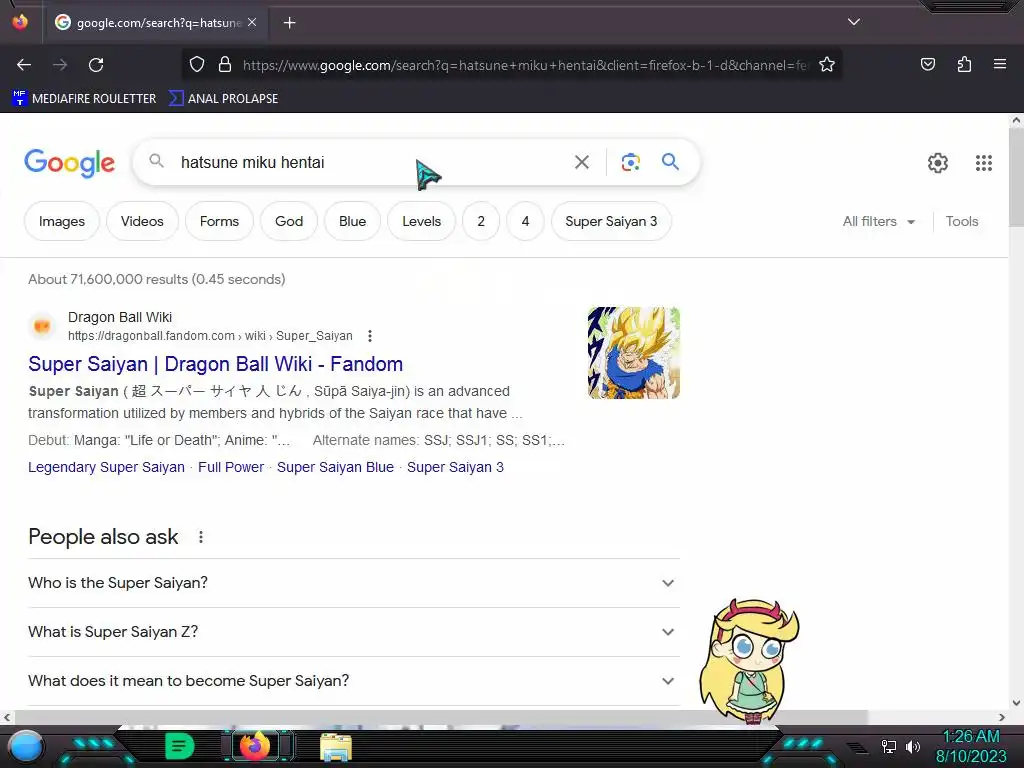Click the scroll down arrow
The image size is (1024, 768).
1016,703
